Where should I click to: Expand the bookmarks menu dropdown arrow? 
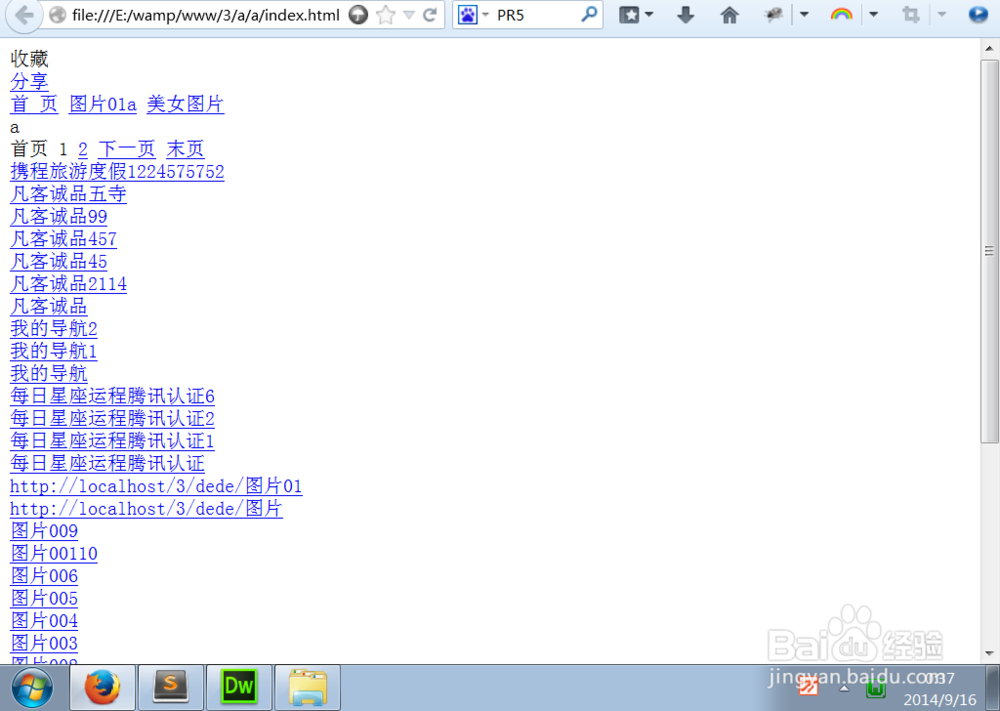649,15
